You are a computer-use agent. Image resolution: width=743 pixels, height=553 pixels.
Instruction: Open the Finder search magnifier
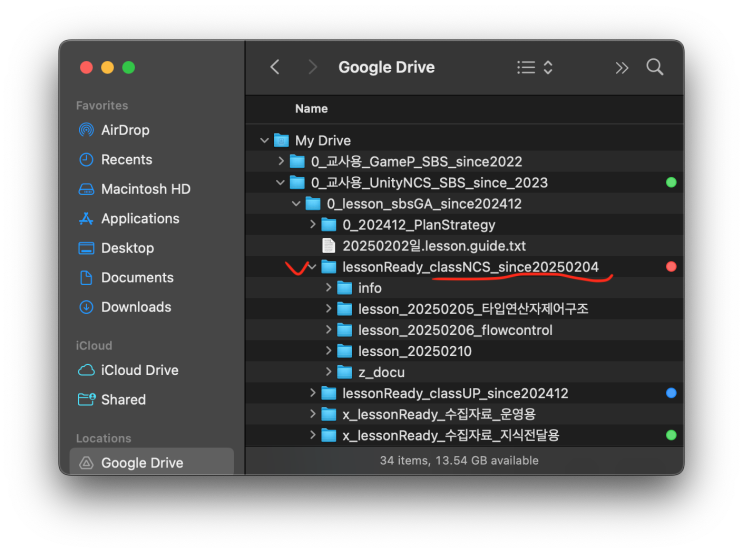tap(655, 67)
